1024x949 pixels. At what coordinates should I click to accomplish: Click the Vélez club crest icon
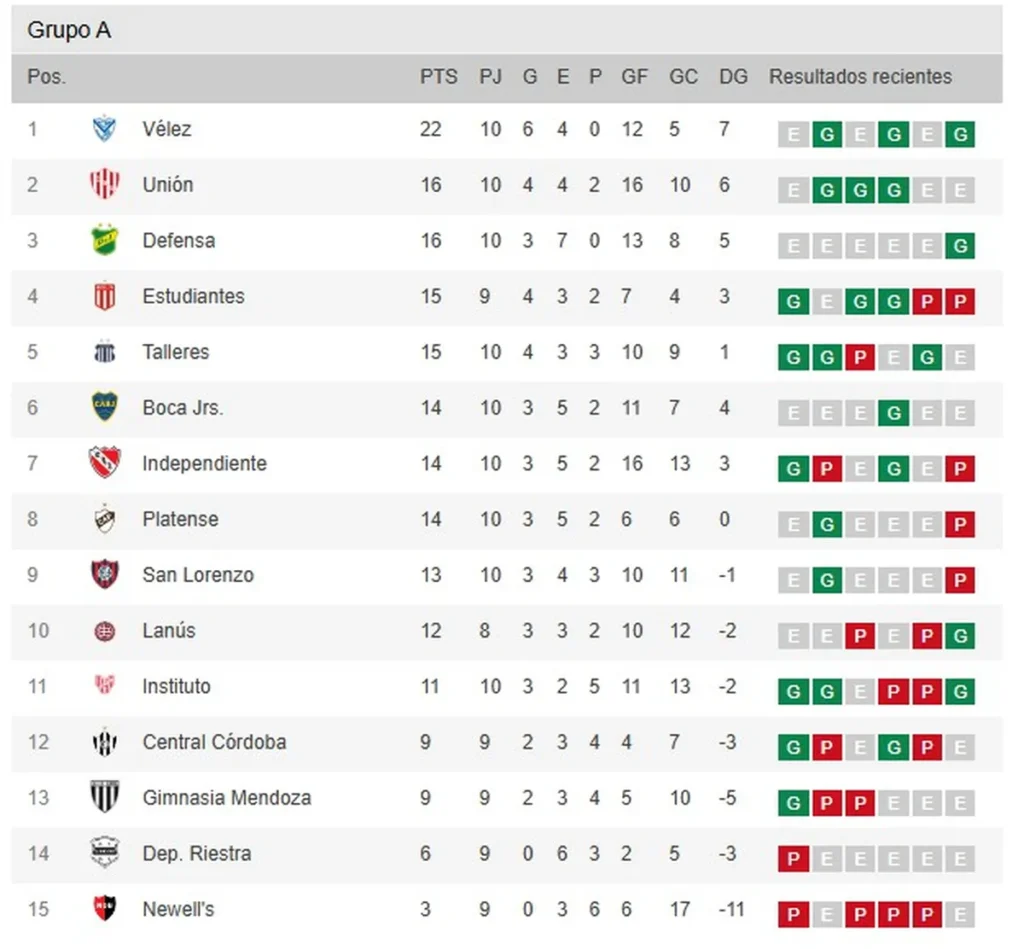tap(104, 129)
